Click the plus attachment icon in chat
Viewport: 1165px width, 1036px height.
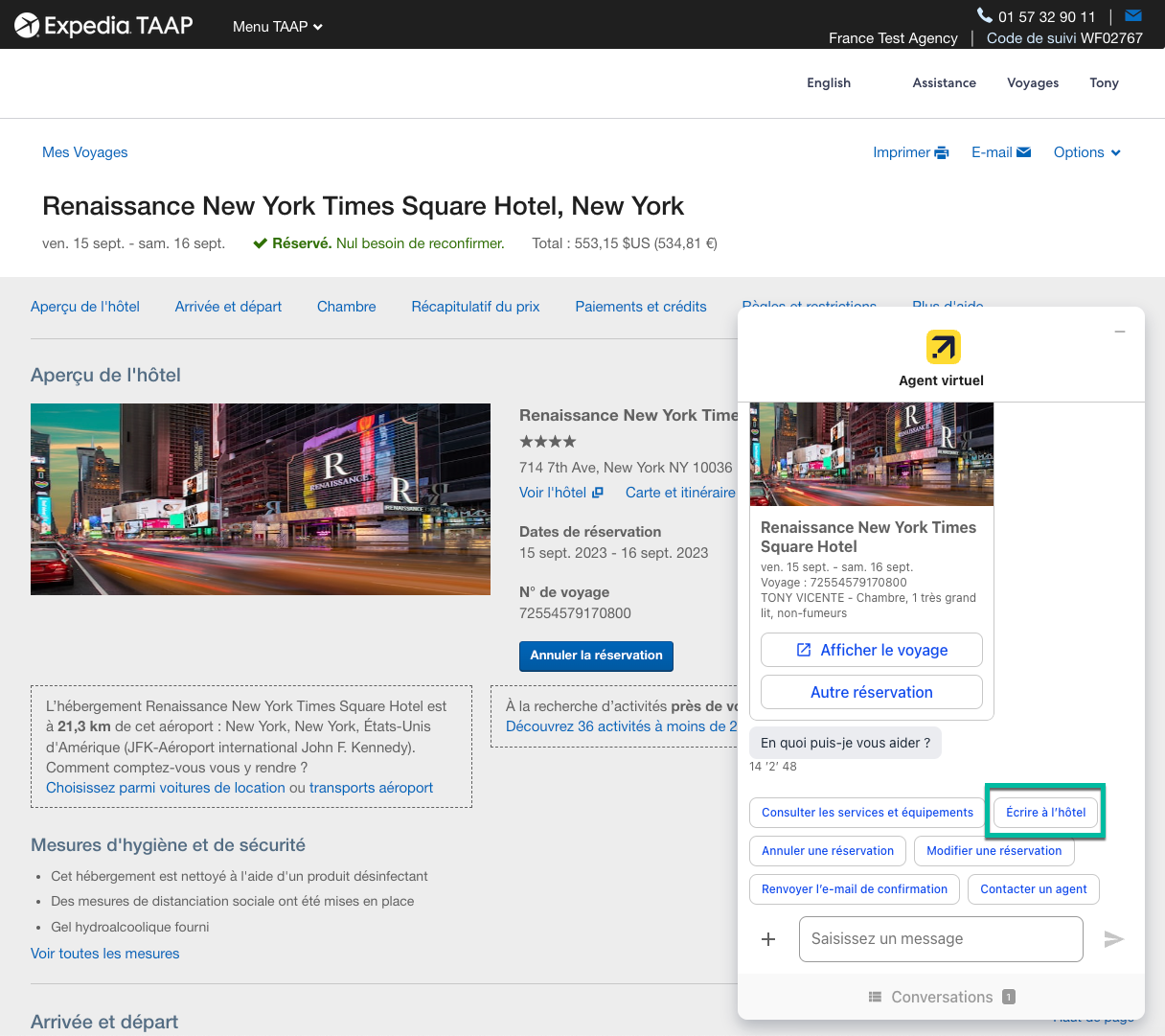pyautogui.click(x=768, y=939)
